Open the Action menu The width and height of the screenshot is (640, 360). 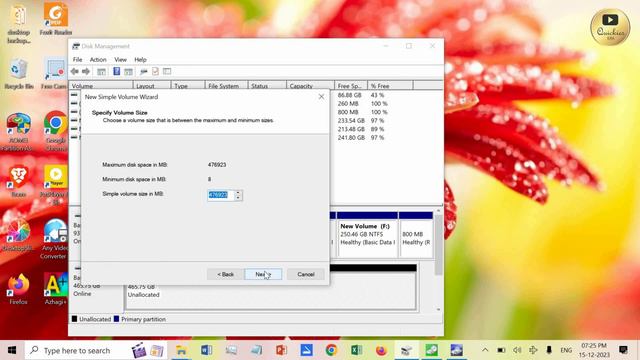point(98,60)
